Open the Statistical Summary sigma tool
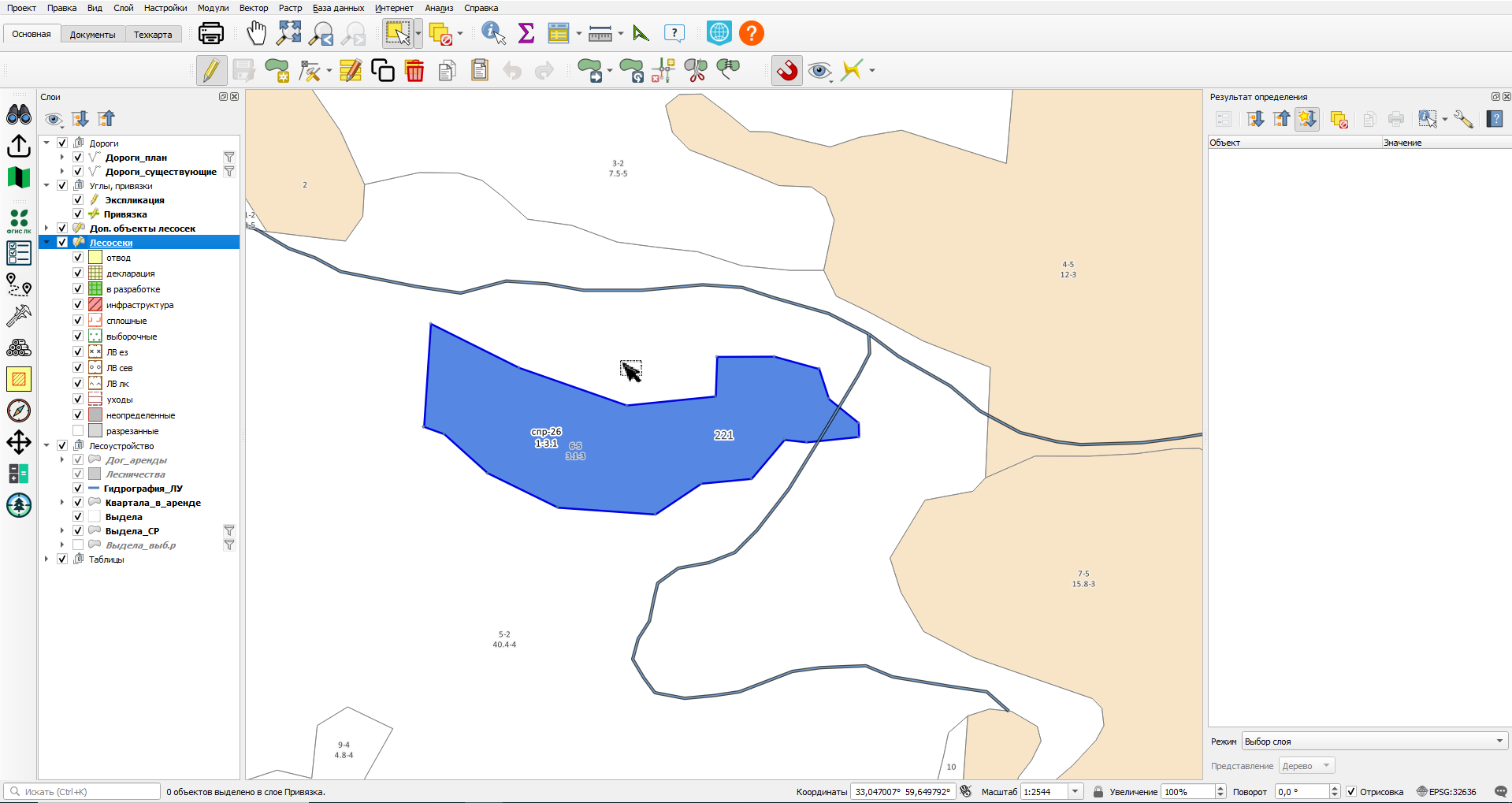 tap(526, 33)
